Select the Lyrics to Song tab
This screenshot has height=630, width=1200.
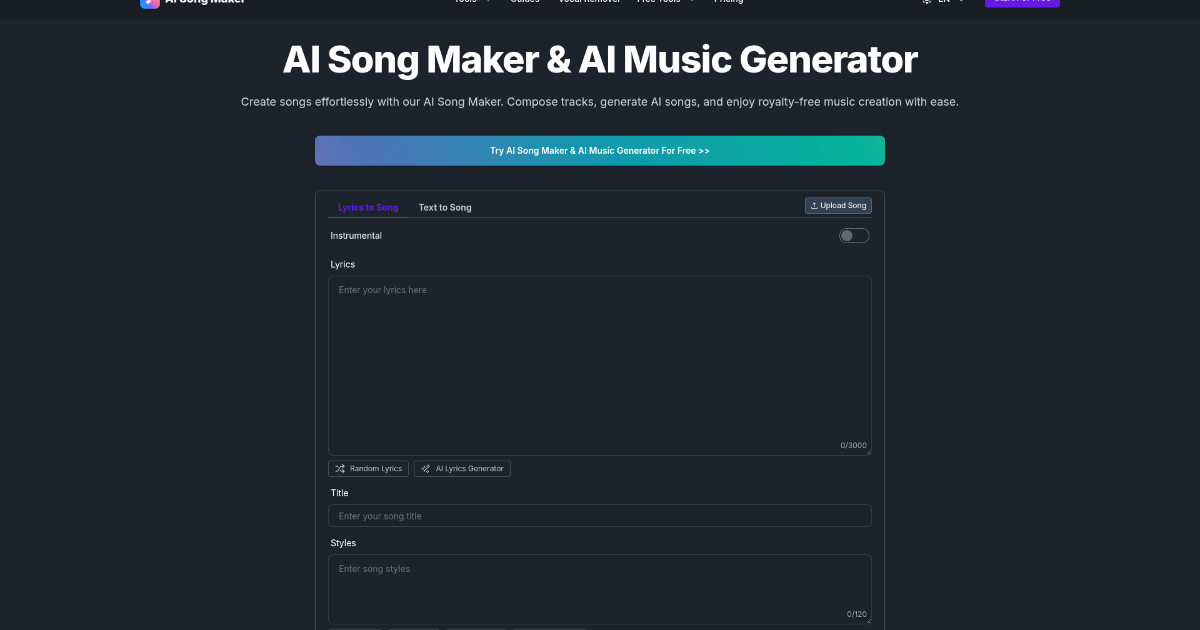click(x=367, y=207)
